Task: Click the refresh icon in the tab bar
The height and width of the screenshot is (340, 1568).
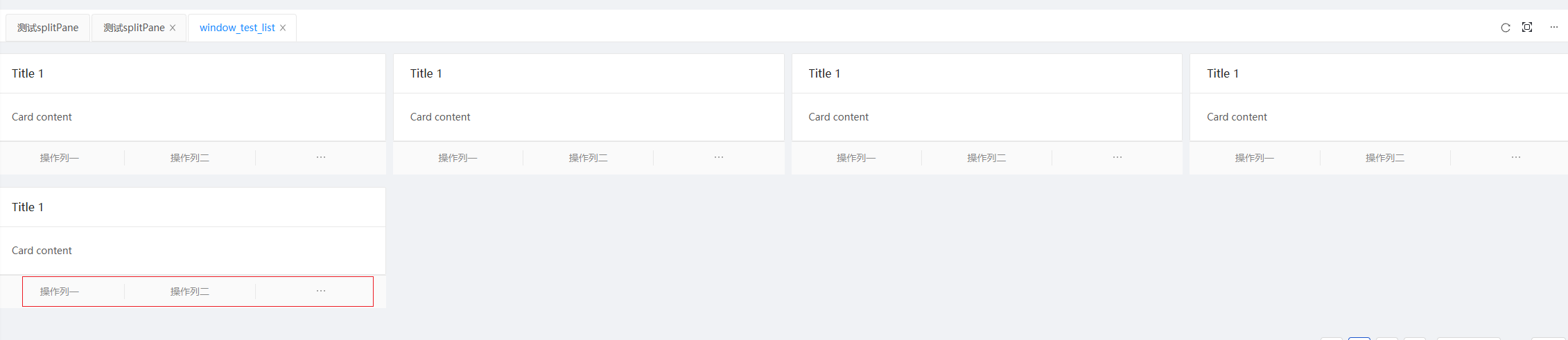Action: pos(1506,28)
